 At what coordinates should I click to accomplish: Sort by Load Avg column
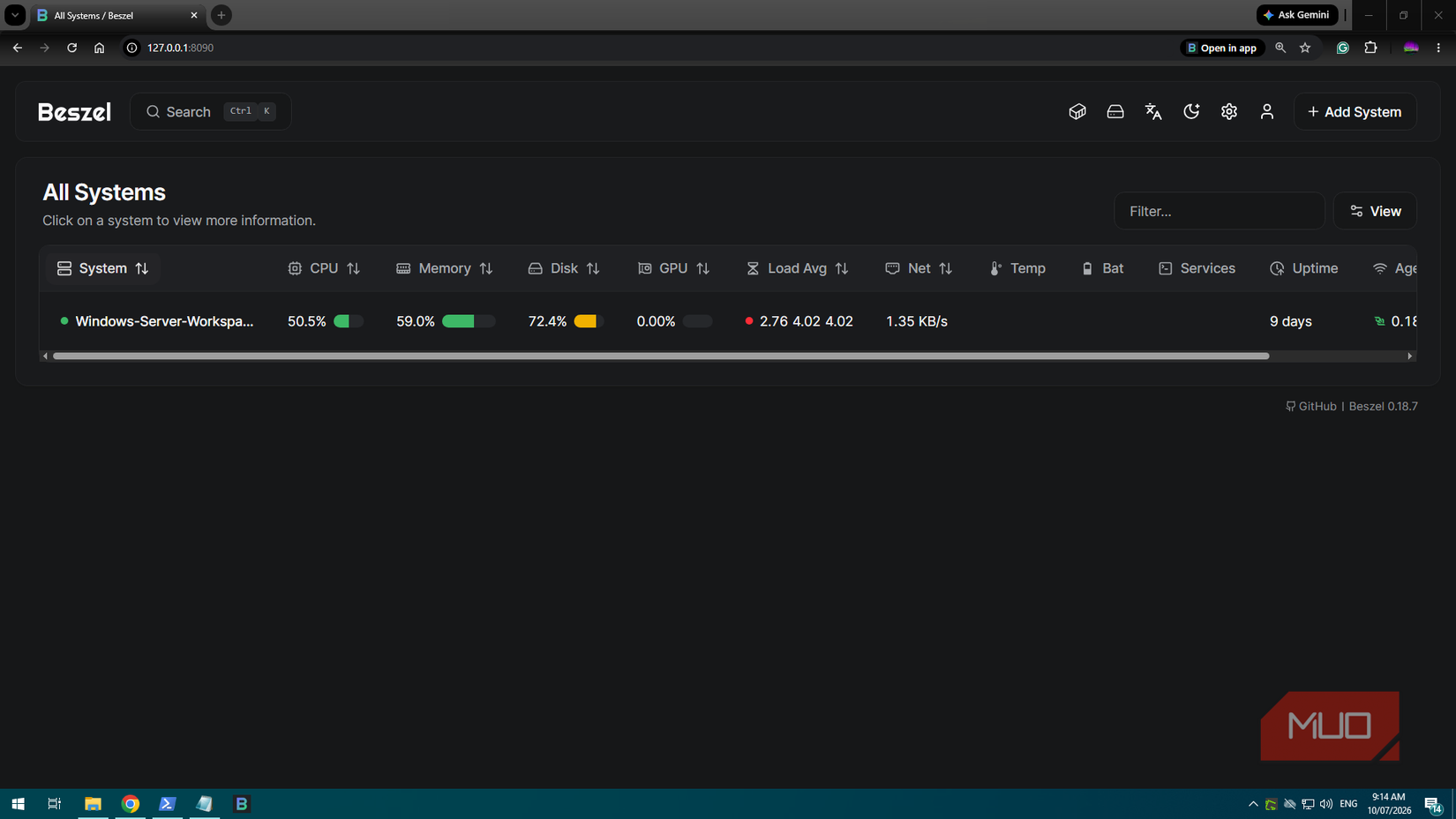click(798, 268)
